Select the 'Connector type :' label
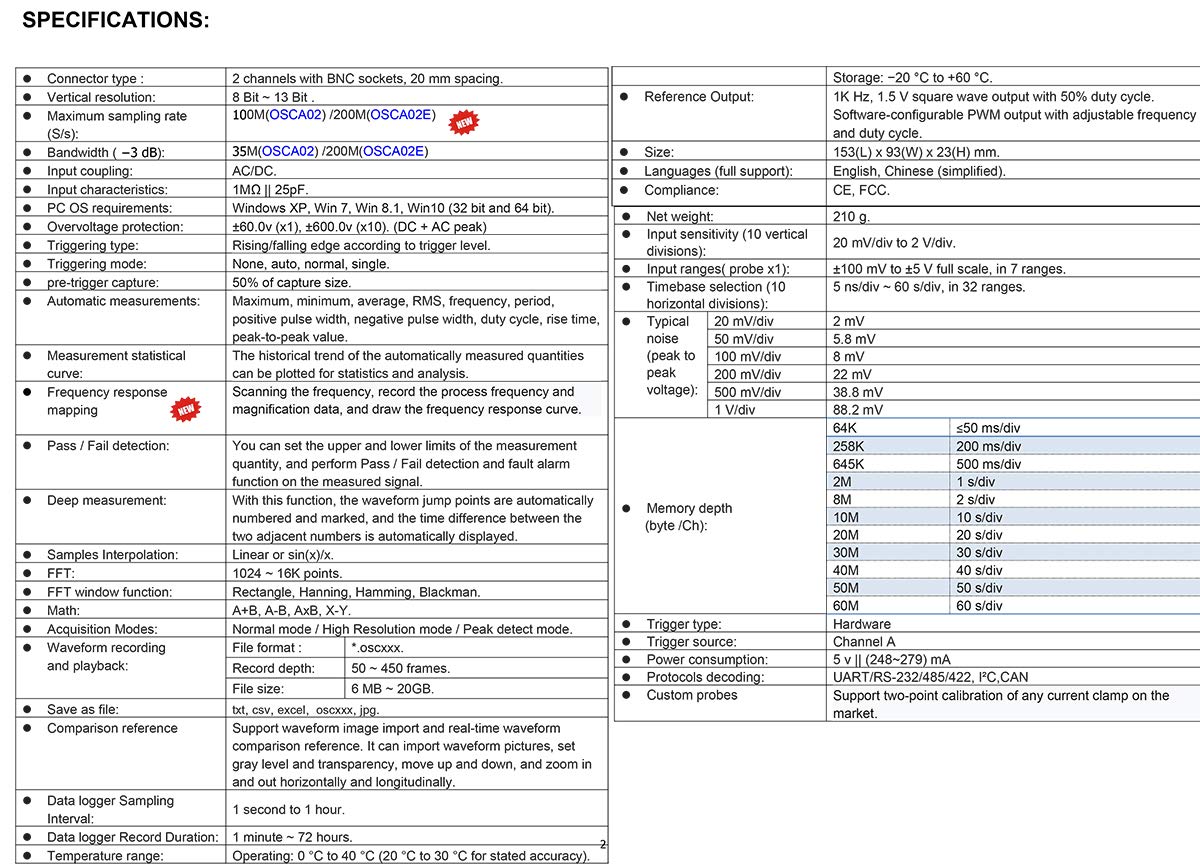 95,78
